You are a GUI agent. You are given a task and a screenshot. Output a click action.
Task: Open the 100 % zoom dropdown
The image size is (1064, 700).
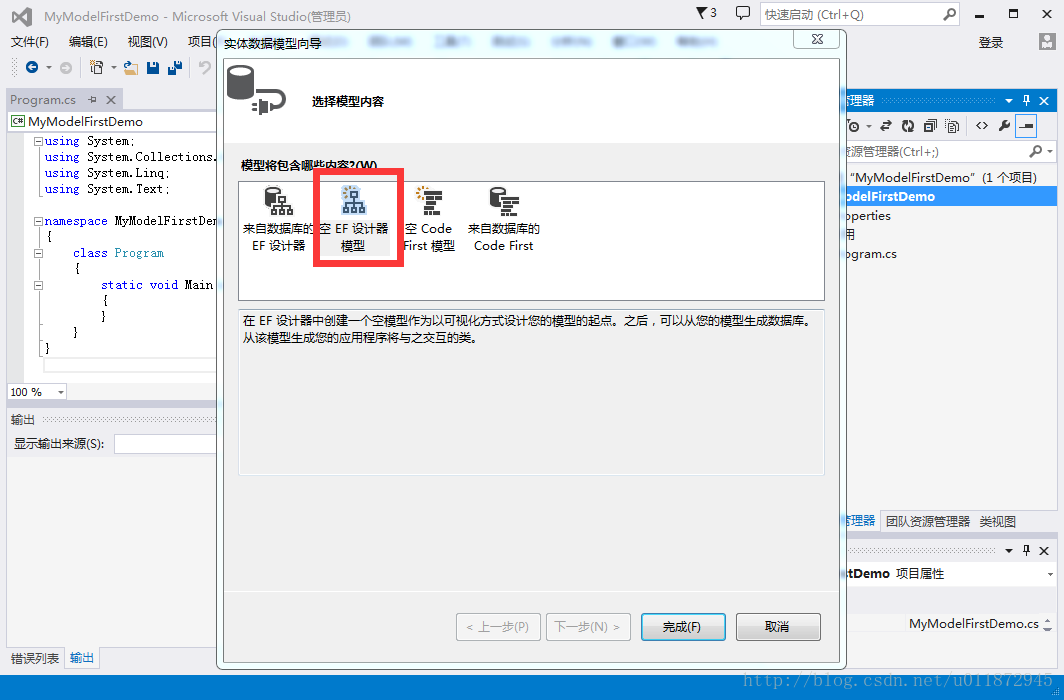(60, 392)
